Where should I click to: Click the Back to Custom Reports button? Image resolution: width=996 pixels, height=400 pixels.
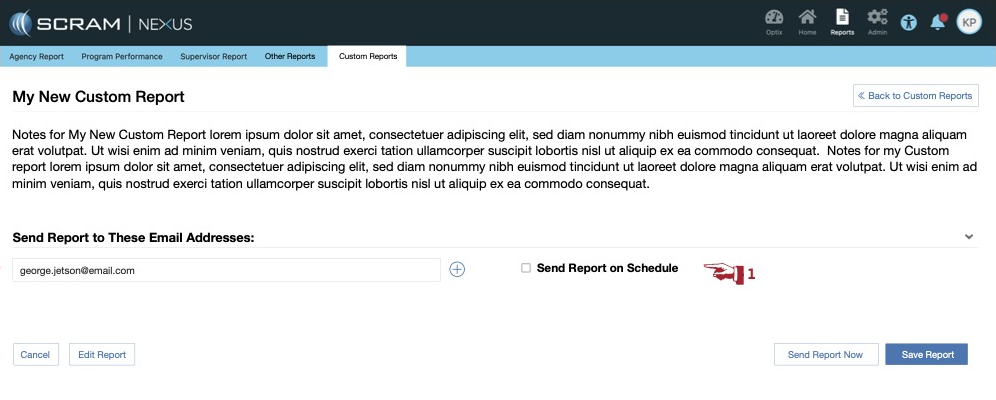coord(915,96)
